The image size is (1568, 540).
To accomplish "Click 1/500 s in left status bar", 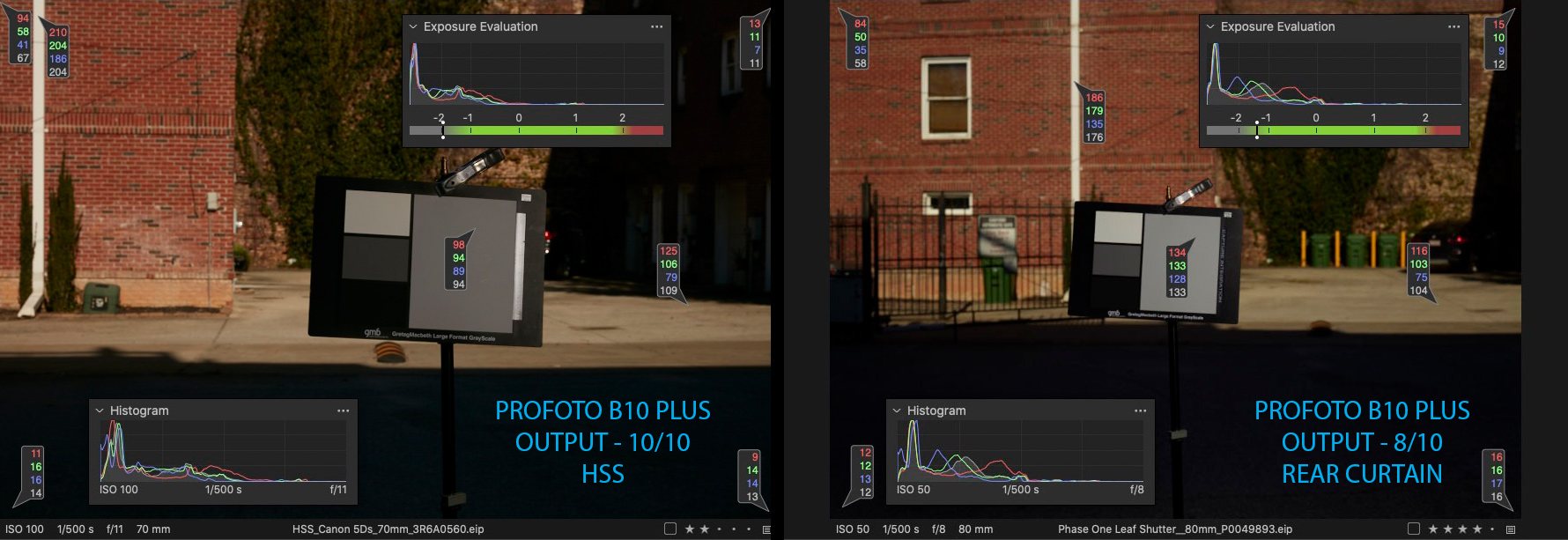I will pos(75,529).
